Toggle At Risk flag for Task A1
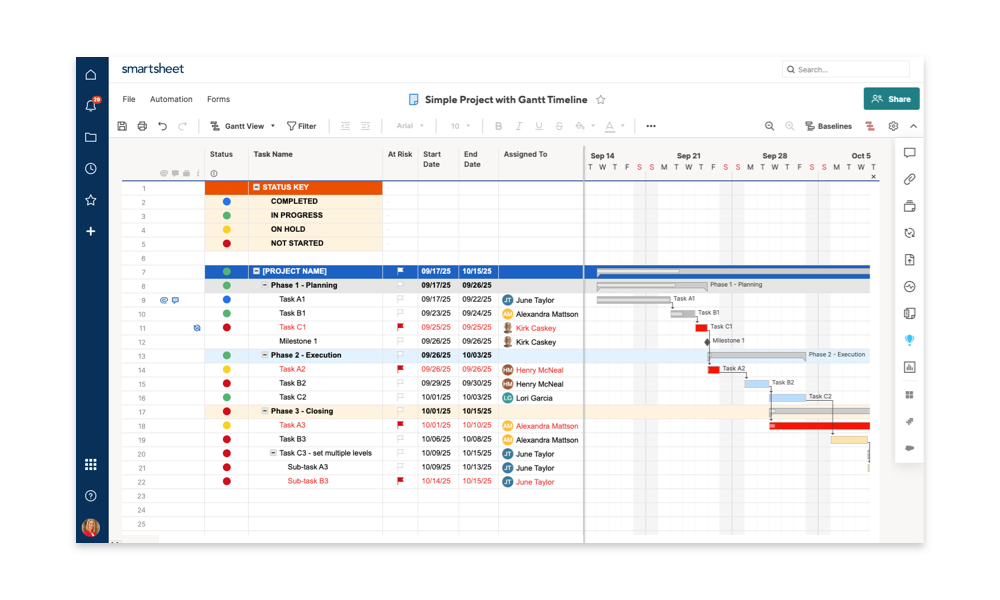This screenshot has height=600, width=1000. tap(401, 299)
